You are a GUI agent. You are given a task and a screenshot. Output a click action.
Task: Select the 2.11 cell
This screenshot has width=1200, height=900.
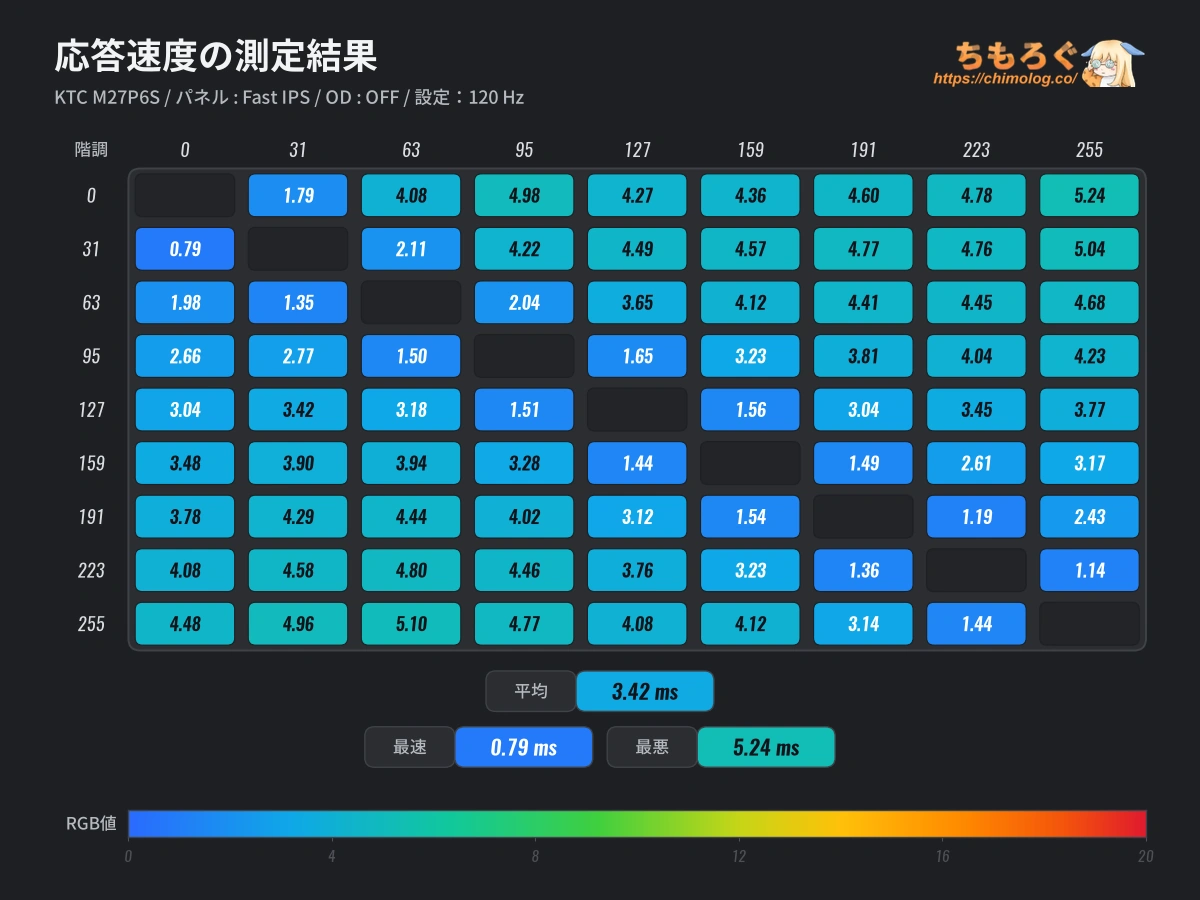click(x=411, y=249)
